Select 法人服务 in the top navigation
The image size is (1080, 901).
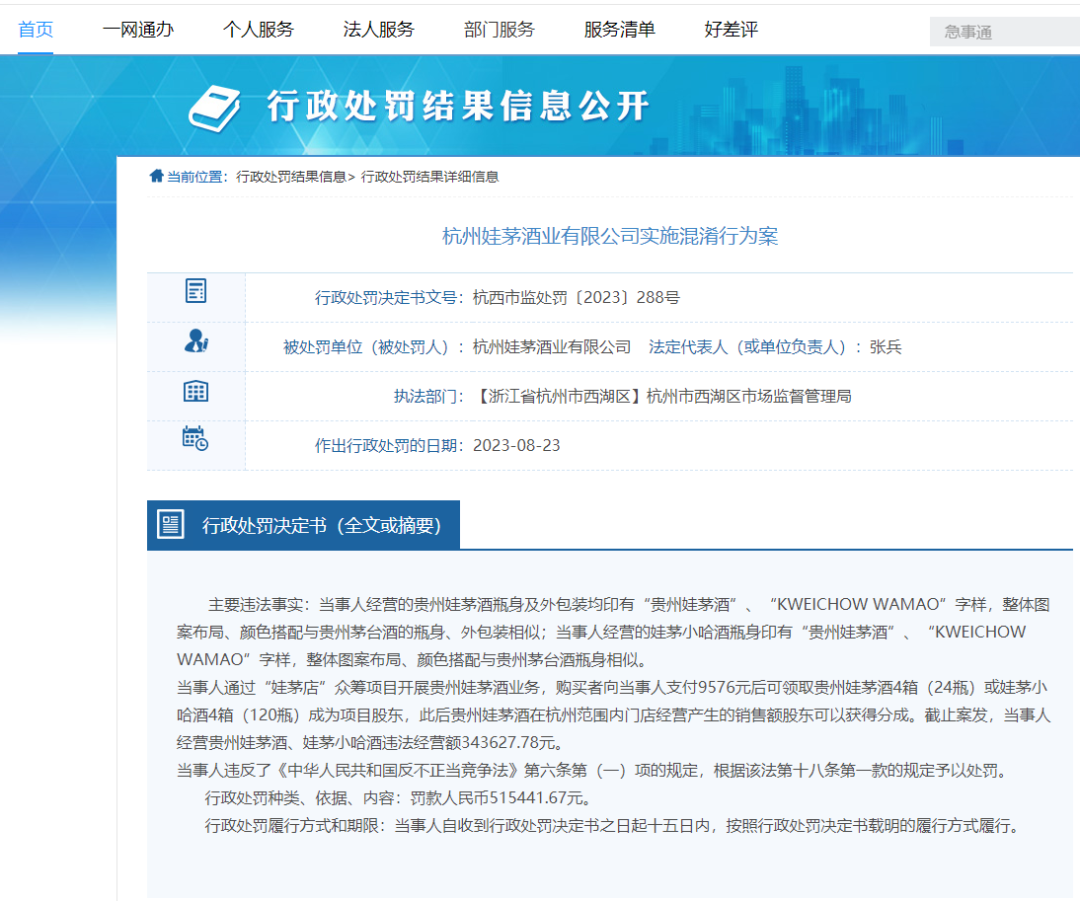coord(379,30)
